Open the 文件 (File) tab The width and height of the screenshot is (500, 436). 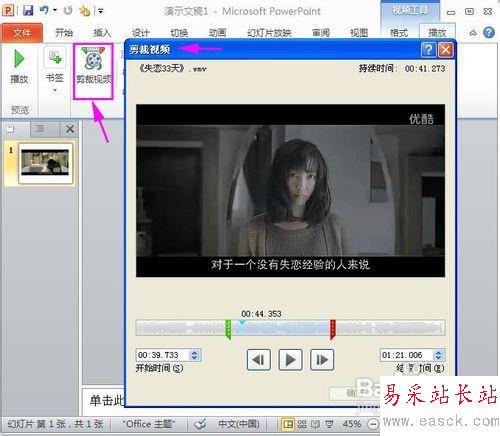22,33
